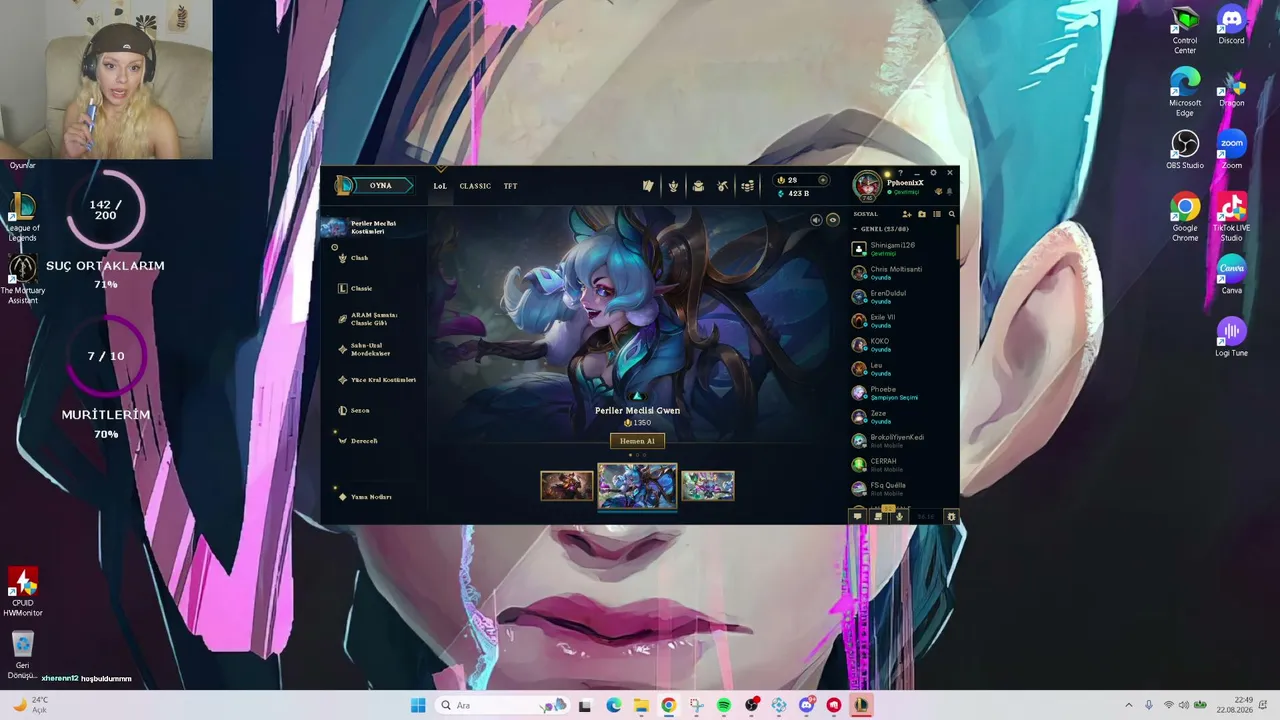Open Control Center desktop shortcut
Viewport: 1280px width, 720px height.
click(1185, 30)
